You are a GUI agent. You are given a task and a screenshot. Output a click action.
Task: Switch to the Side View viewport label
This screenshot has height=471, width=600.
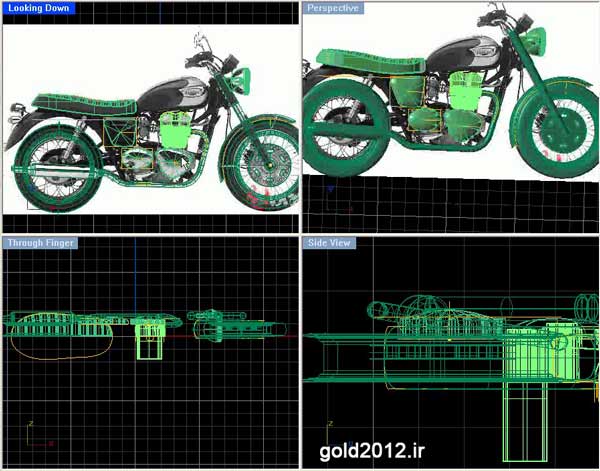pyautogui.click(x=331, y=242)
